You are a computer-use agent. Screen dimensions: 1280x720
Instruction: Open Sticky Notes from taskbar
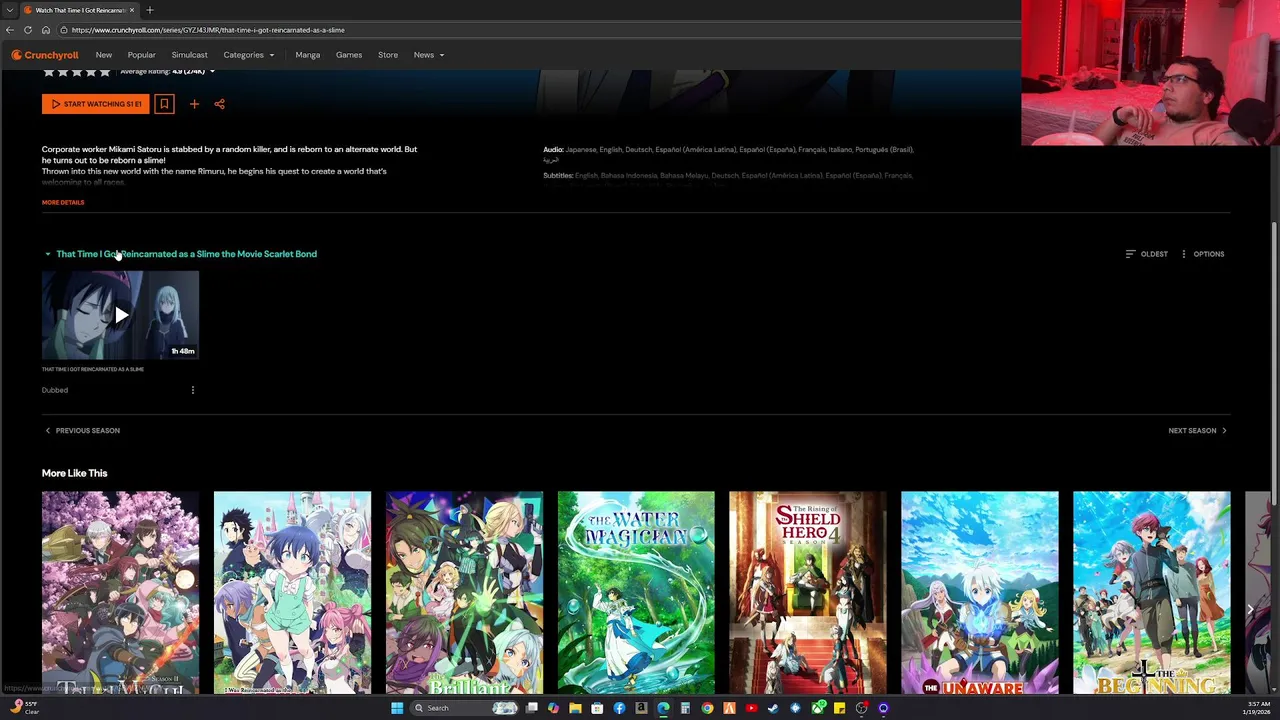point(839,708)
